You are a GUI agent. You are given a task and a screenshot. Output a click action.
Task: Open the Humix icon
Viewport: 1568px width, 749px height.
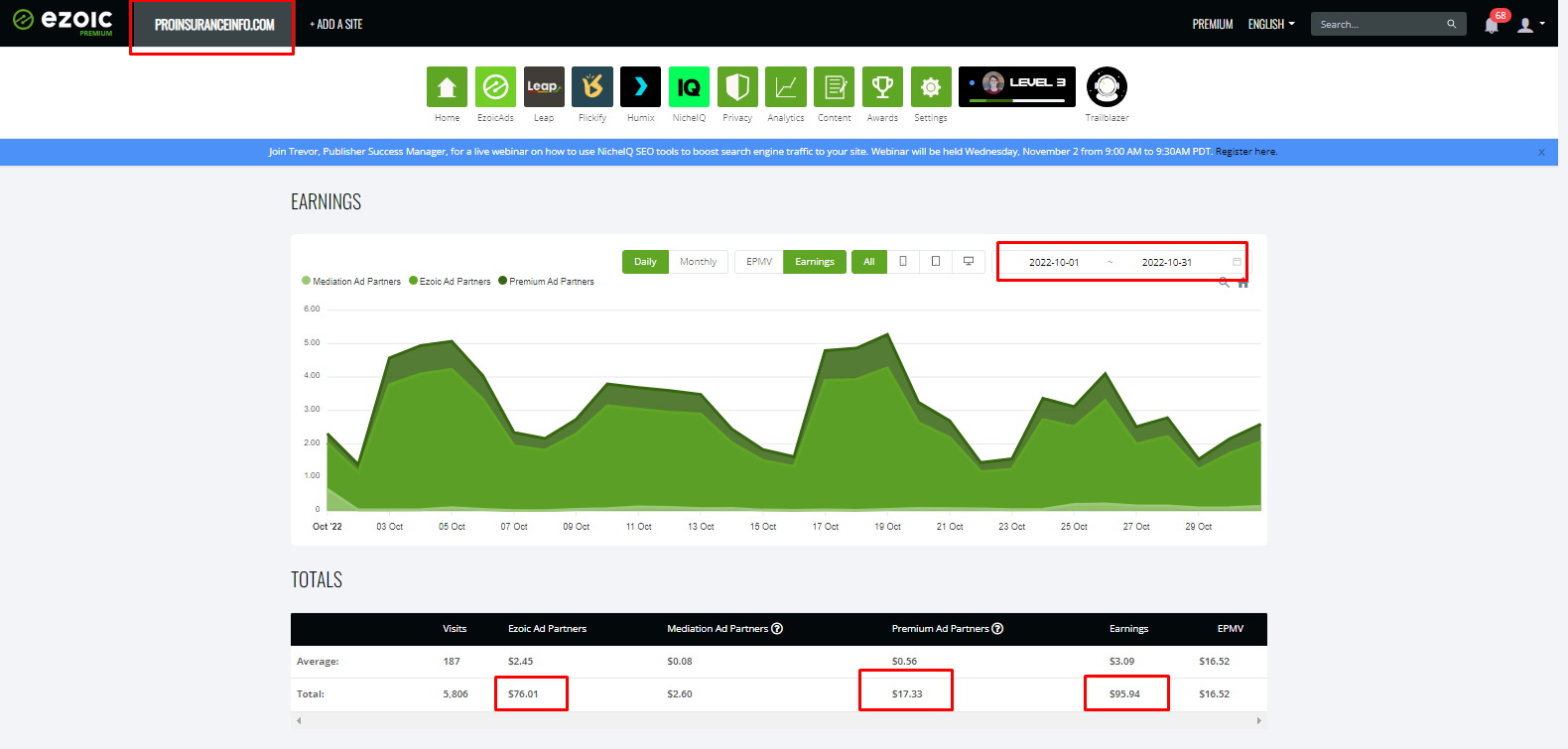pyautogui.click(x=640, y=87)
